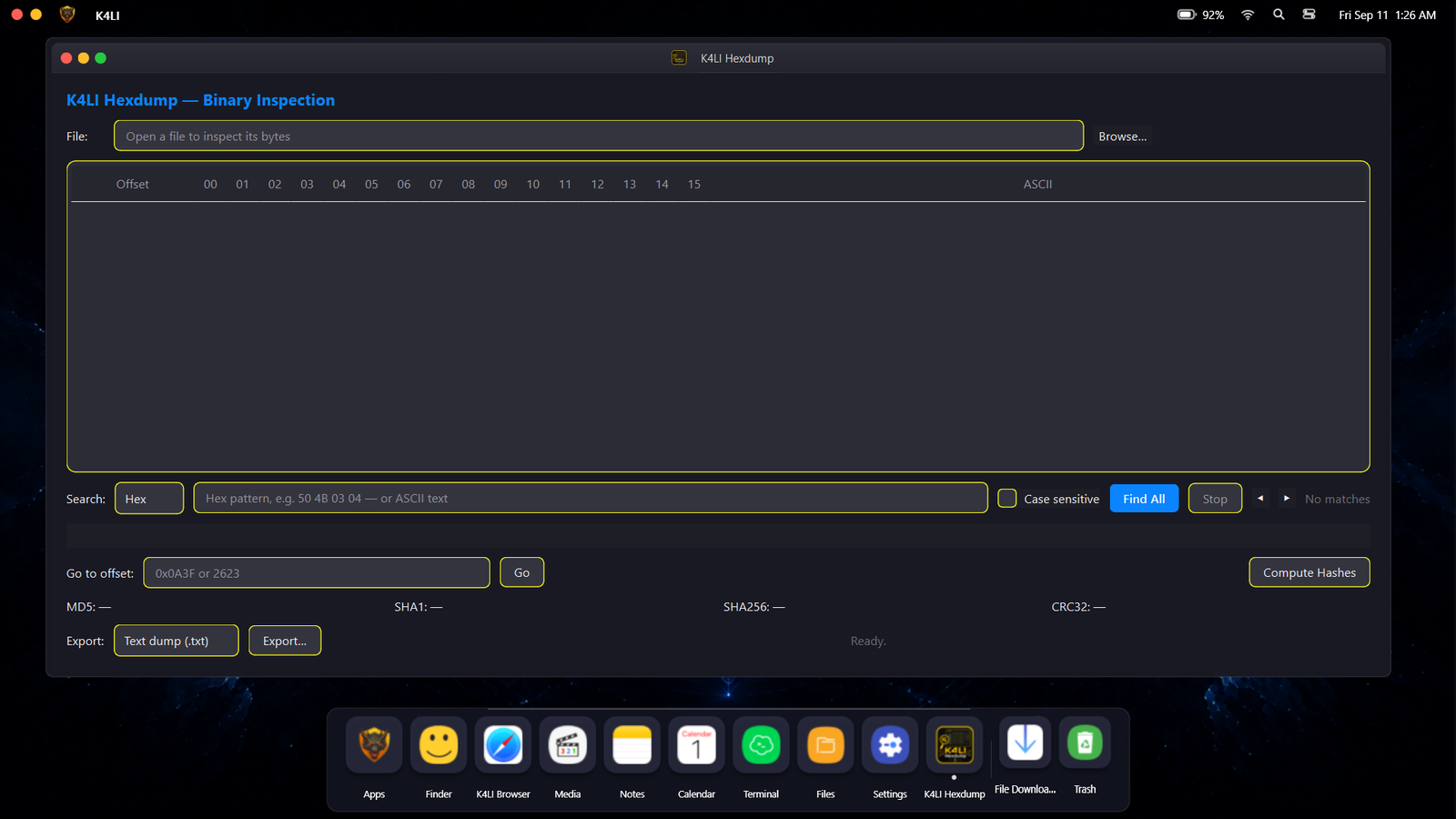Focus the Go to offset input field
Image resolution: width=1456 pixels, height=819 pixels.
[317, 572]
